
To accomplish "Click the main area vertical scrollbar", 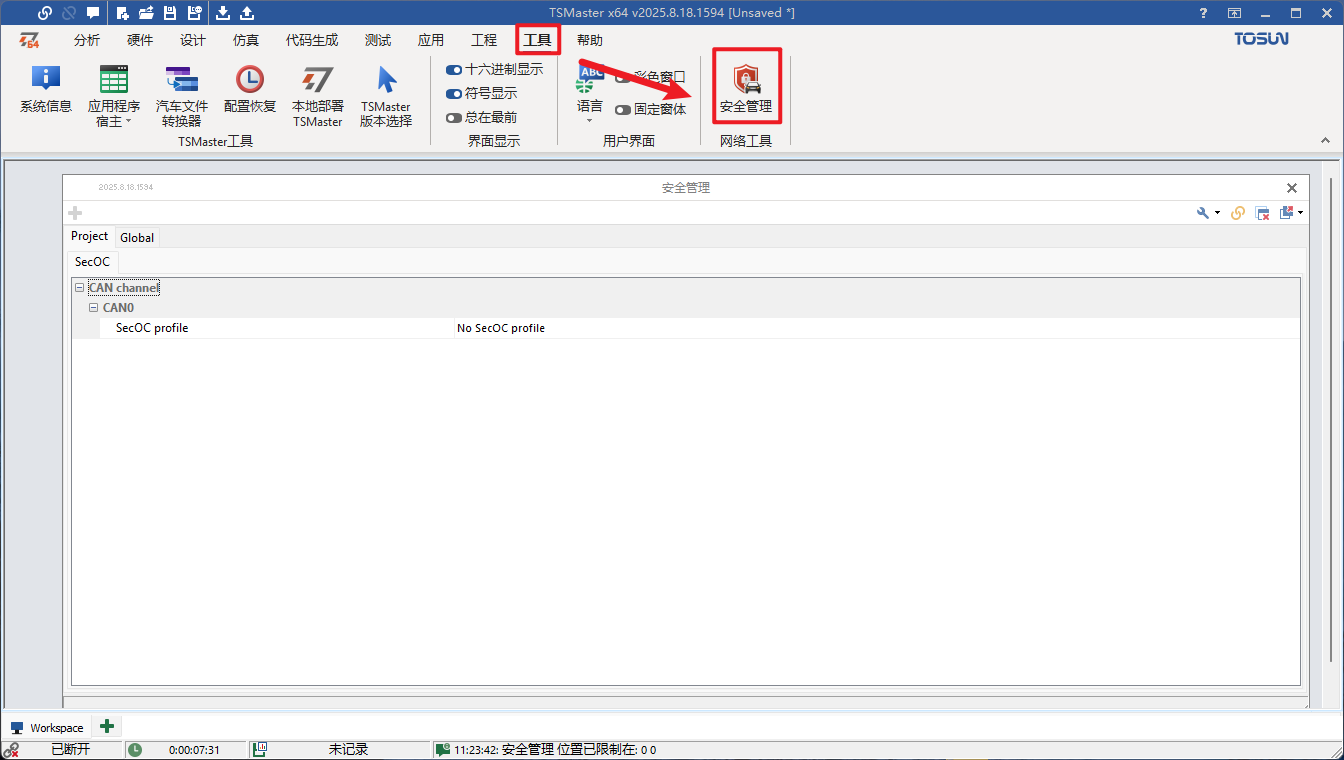I will [1329, 420].
